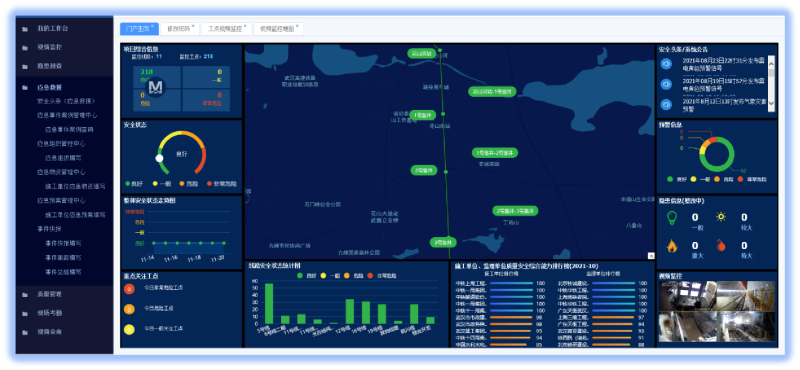800x370 pixels.
Task: Click the 2号竖井 map marker label
Action: pyautogui.click(x=424, y=170)
